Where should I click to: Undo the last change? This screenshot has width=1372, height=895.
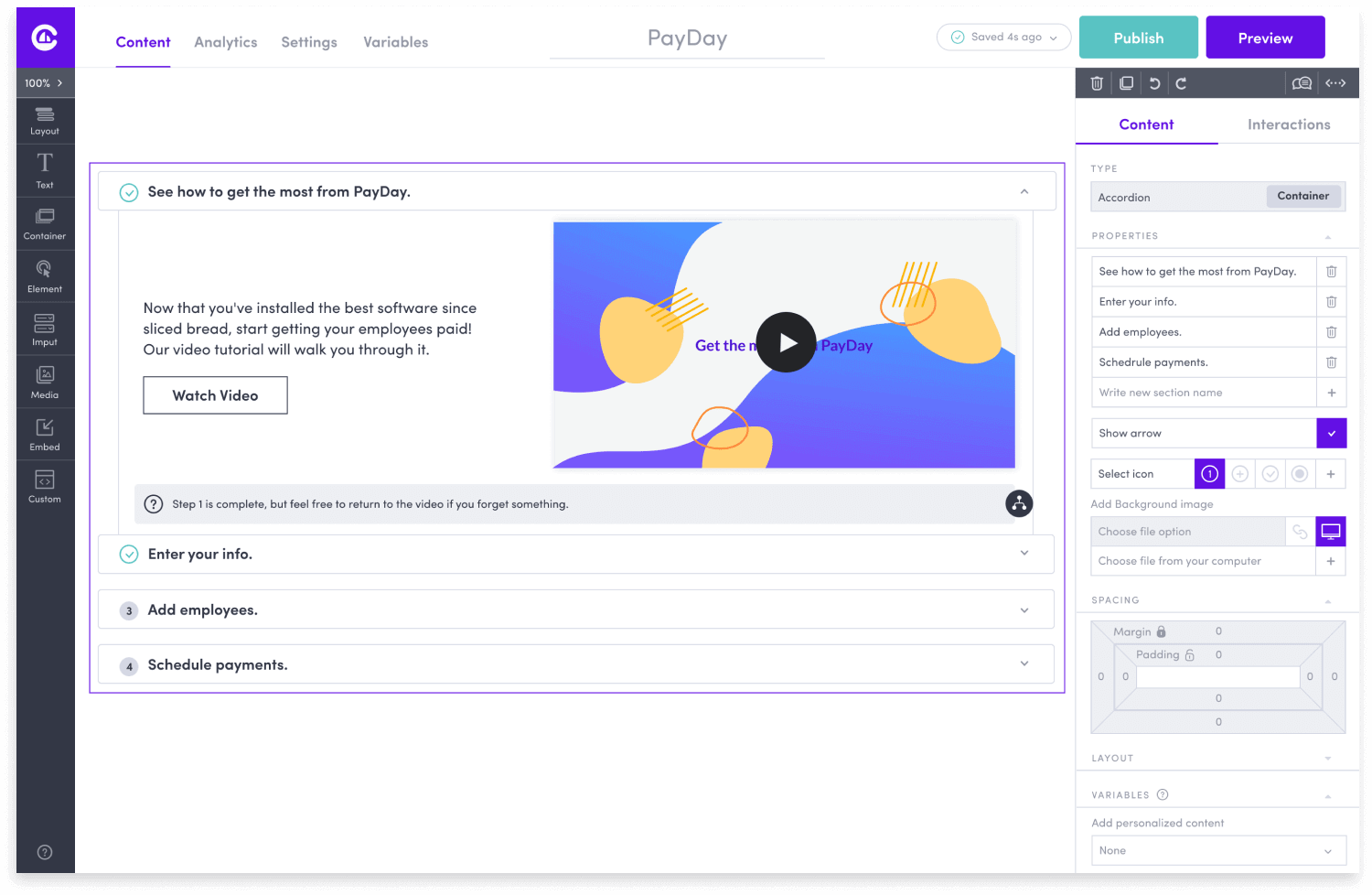point(1153,82)
